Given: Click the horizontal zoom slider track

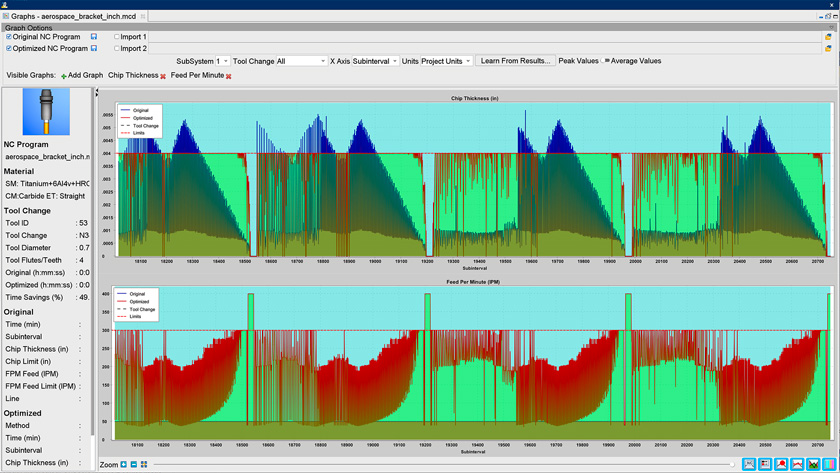Looking at the screenshot, I should point(440,464).
